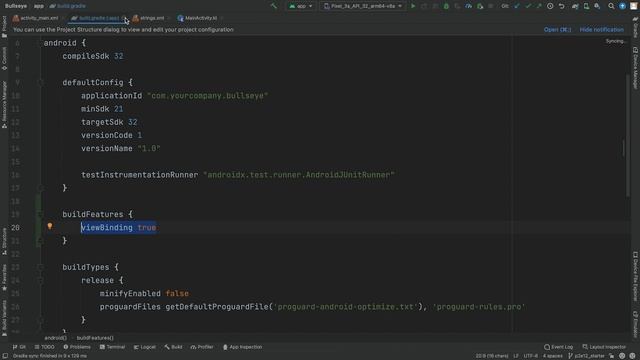640x360 pixels.
Task: Click the rollback undo arrow icon
Action: (x=562, y=6)
